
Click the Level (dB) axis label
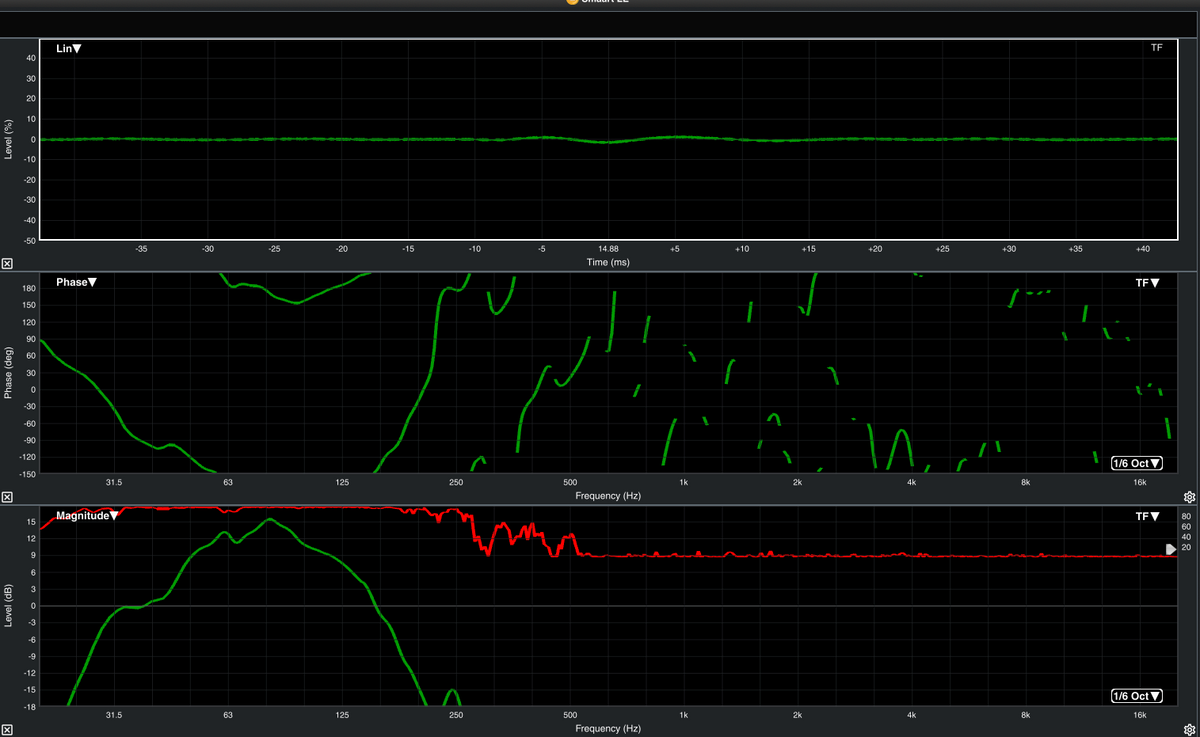(x=9, y=606)
